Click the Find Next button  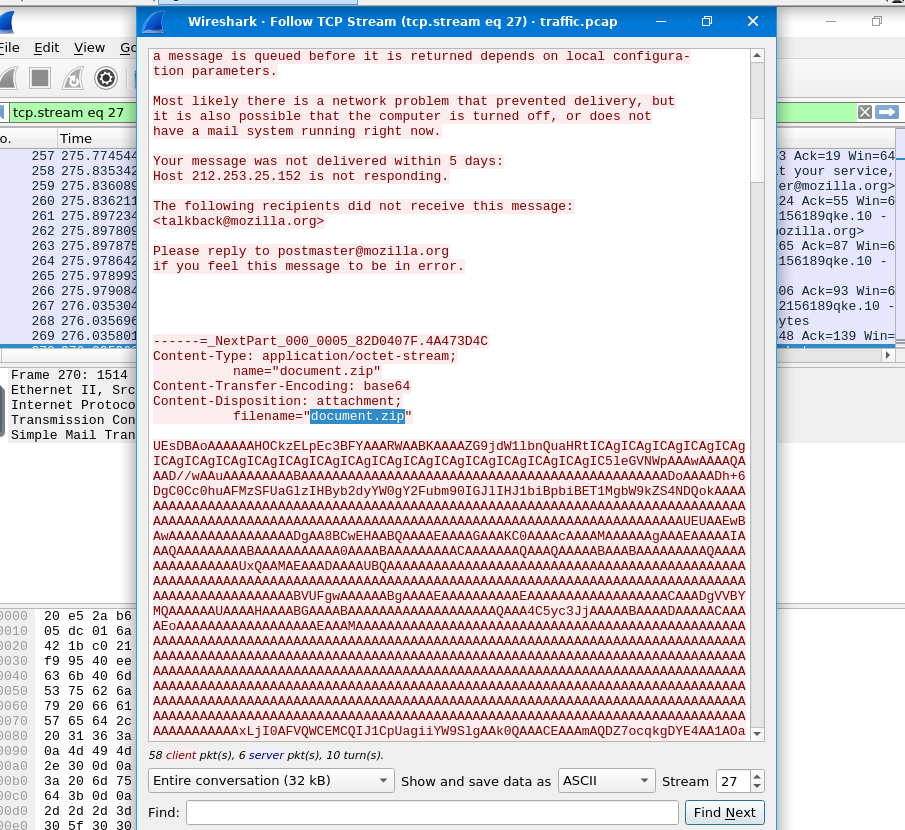tap(724, 813)
